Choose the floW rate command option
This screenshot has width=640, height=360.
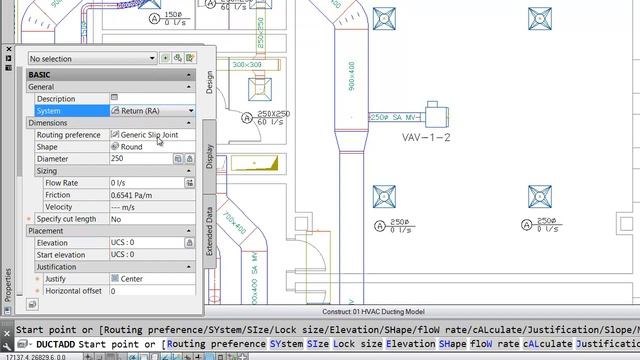click(x=494, y=344)
